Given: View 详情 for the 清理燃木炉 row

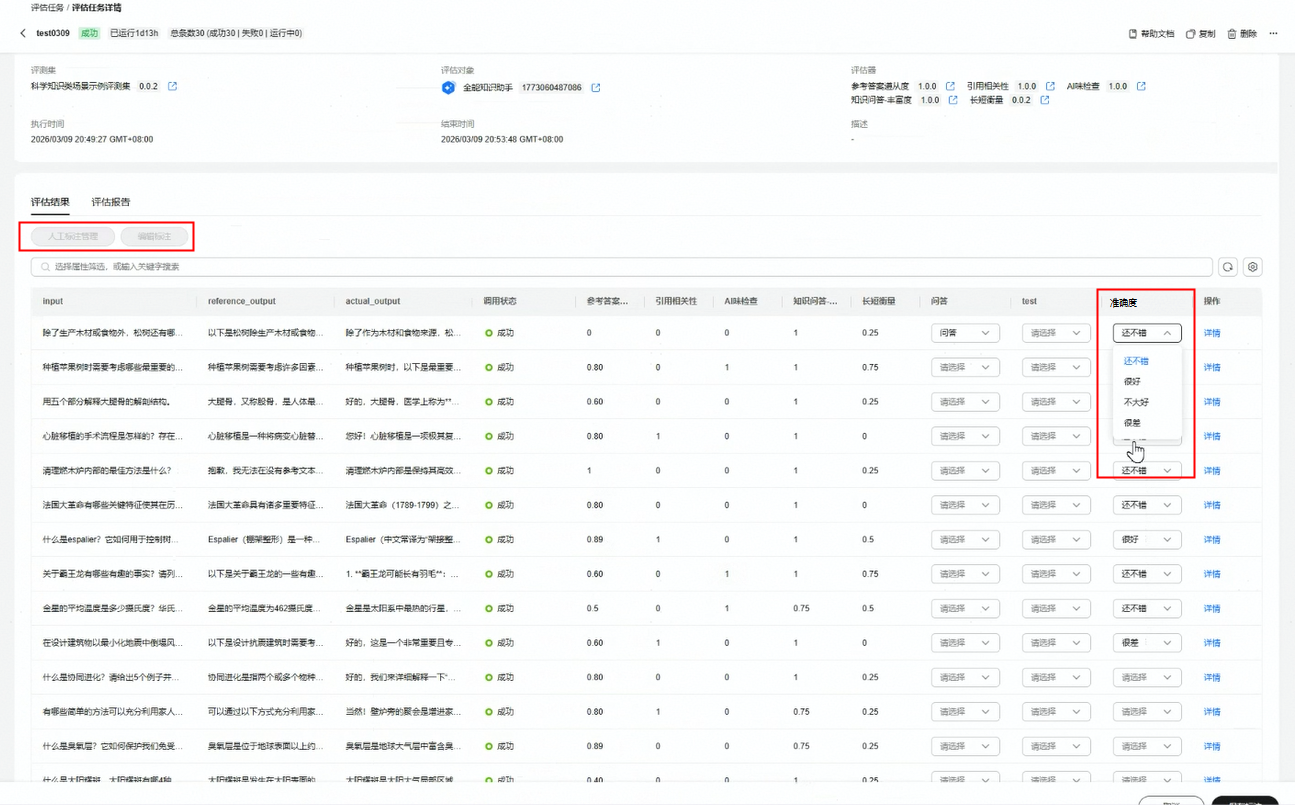Looking at the screenshot, I should tap(1212, 470).
